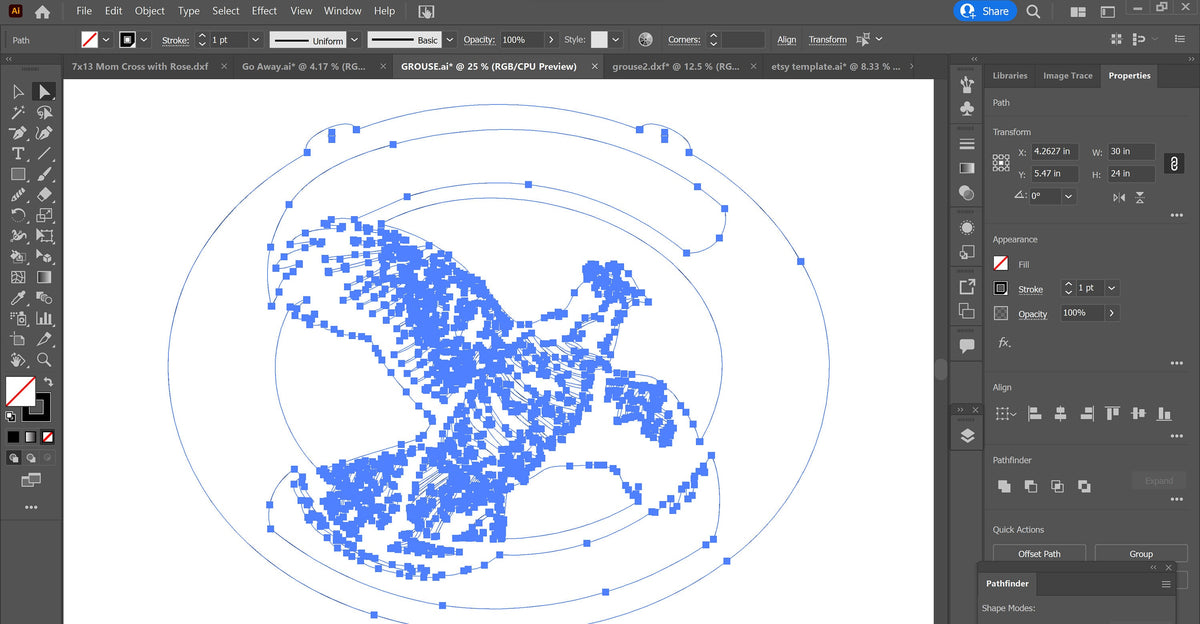Swap fill and stroke colors arrow
Screen dimensions: 1200x624
47,382
